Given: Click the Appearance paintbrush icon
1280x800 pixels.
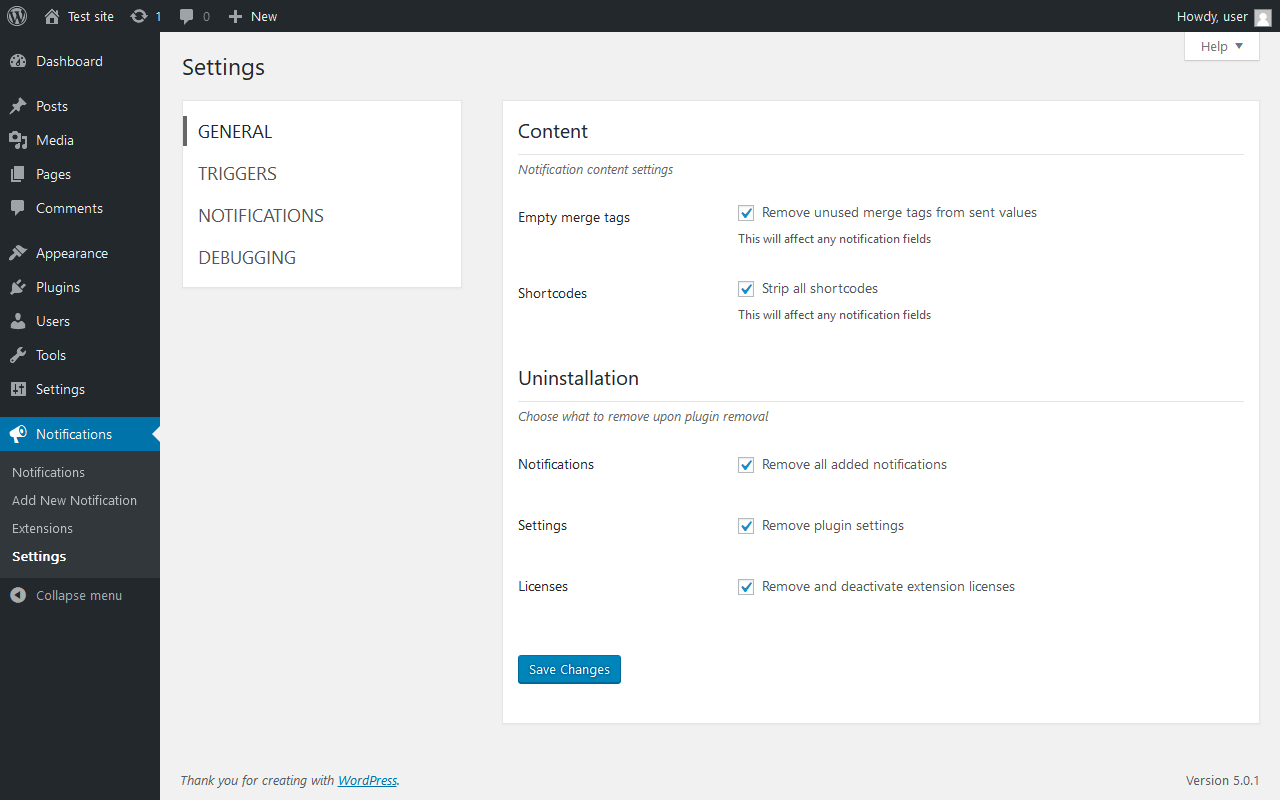Looking at the screenshot, I should (x=18, y=253).
